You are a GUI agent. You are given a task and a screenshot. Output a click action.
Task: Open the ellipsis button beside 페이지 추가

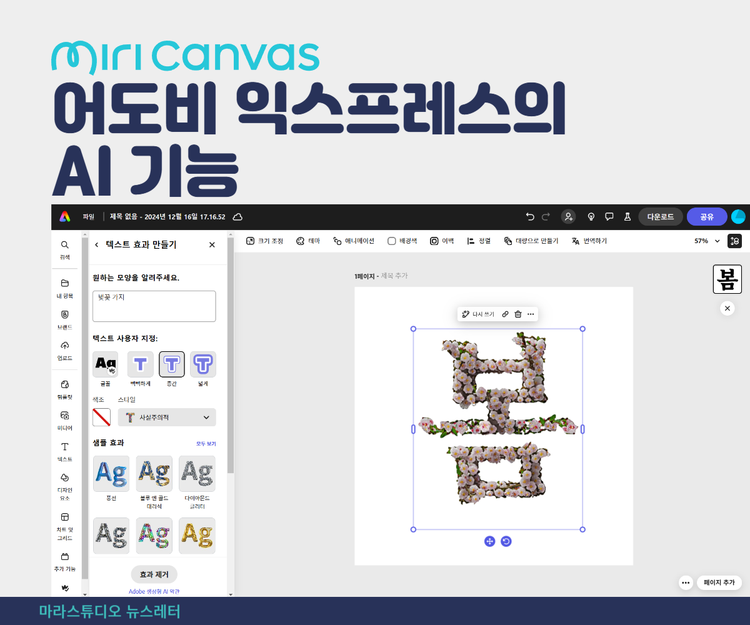click(686, 582)
